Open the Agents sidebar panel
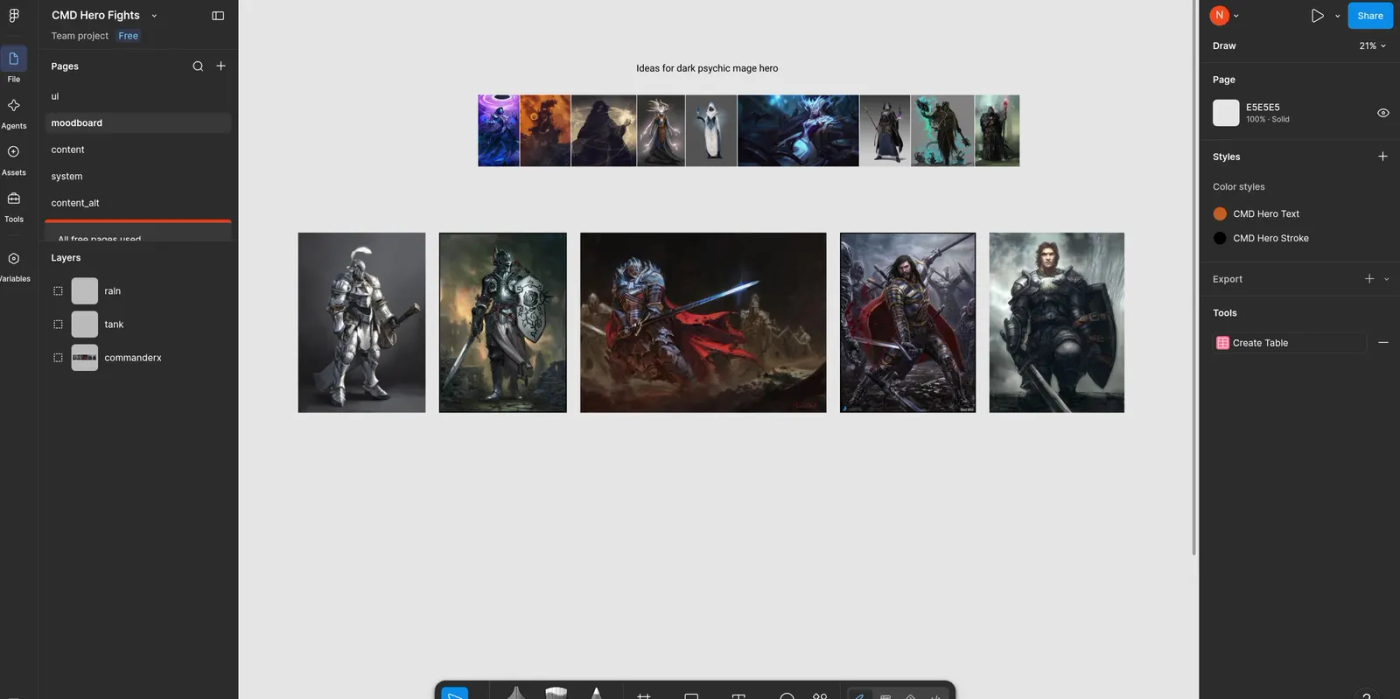 (14, 113)
